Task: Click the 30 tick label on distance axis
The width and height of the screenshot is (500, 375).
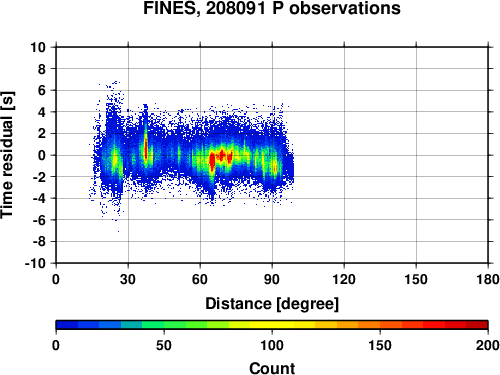Action: click(x=128, y=279)
